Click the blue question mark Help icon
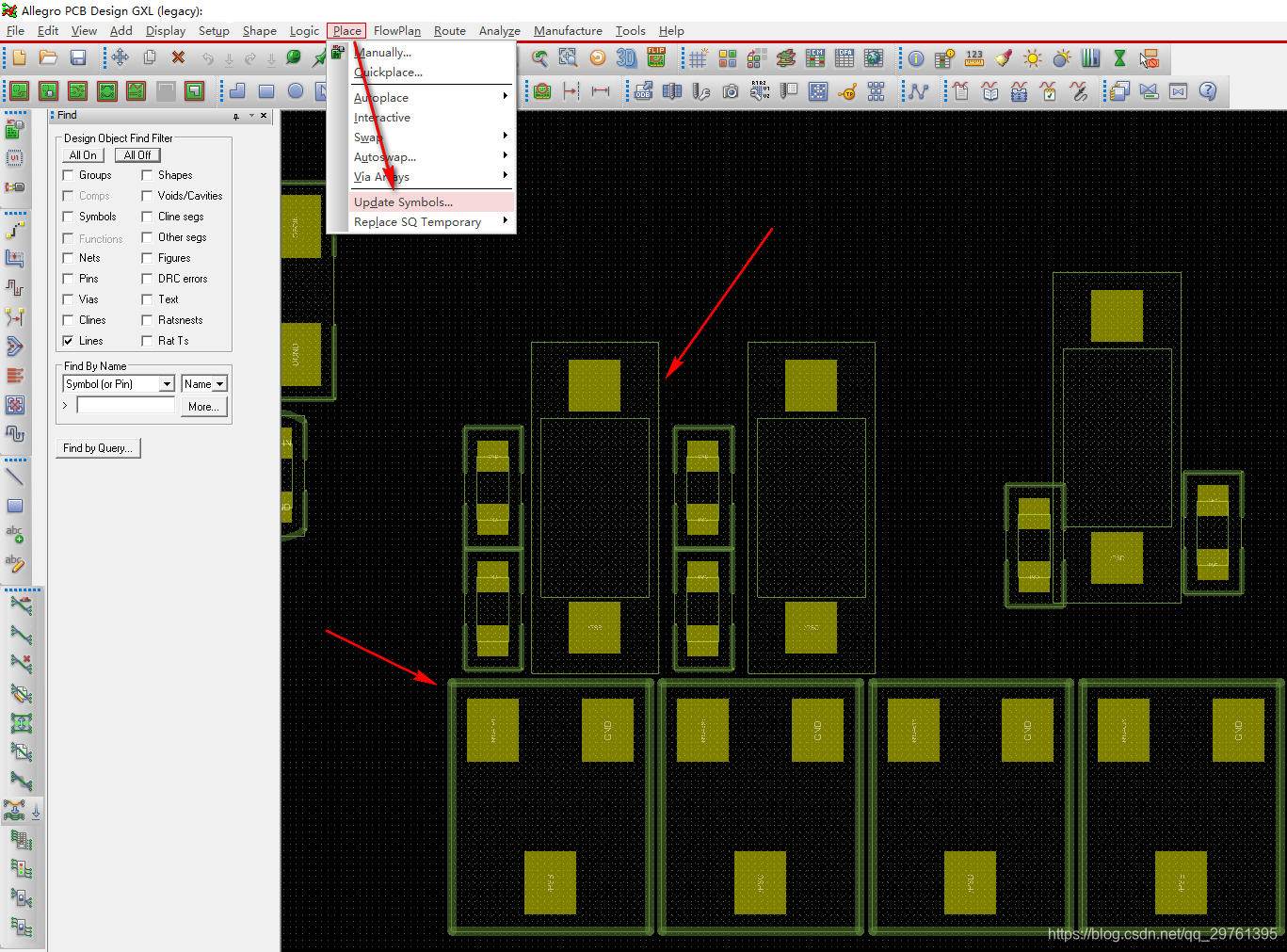This screenshot has width=1287, height=952. tap(1208, 91)
